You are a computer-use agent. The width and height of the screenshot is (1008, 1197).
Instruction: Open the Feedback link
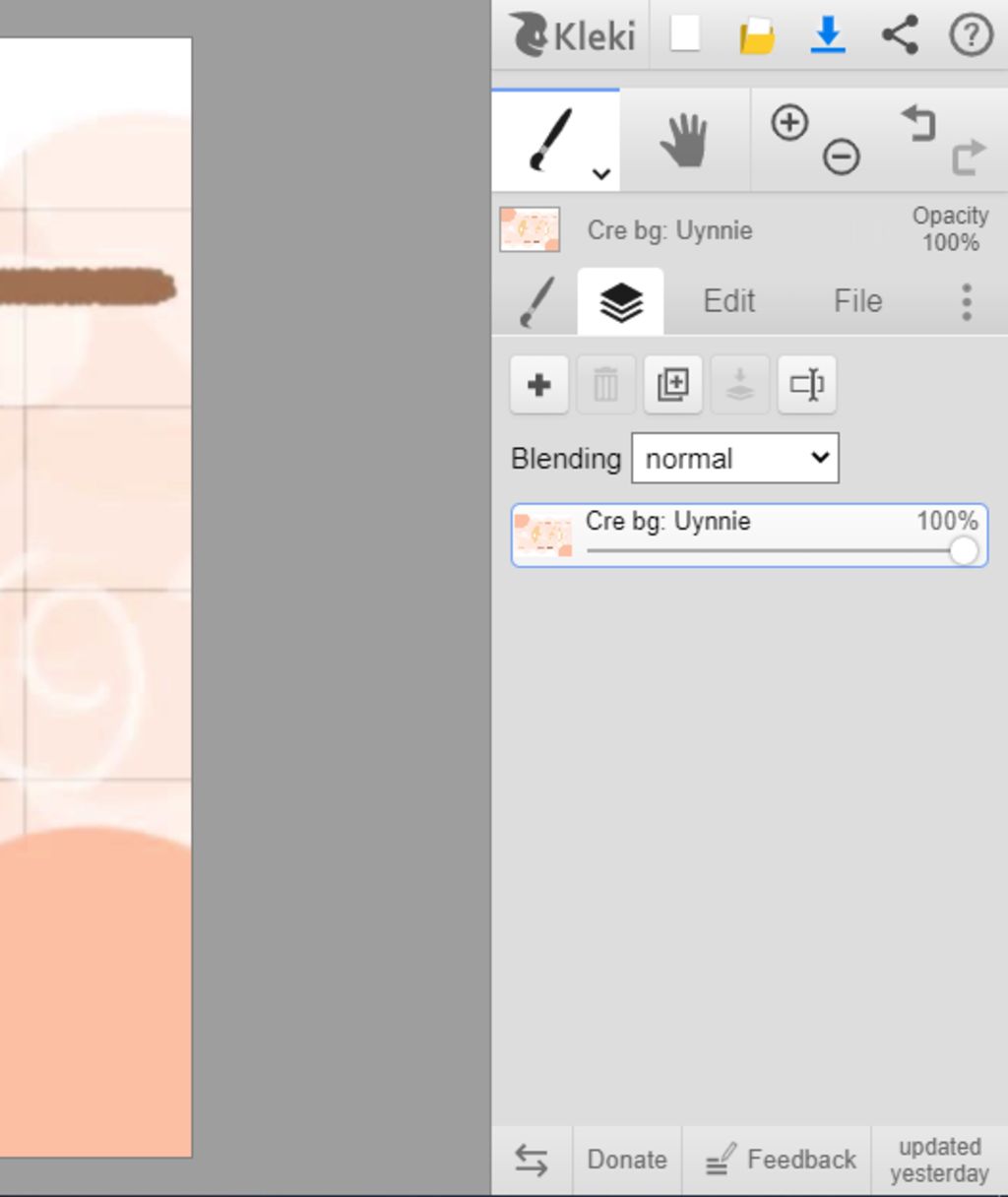pos(782,1160)
